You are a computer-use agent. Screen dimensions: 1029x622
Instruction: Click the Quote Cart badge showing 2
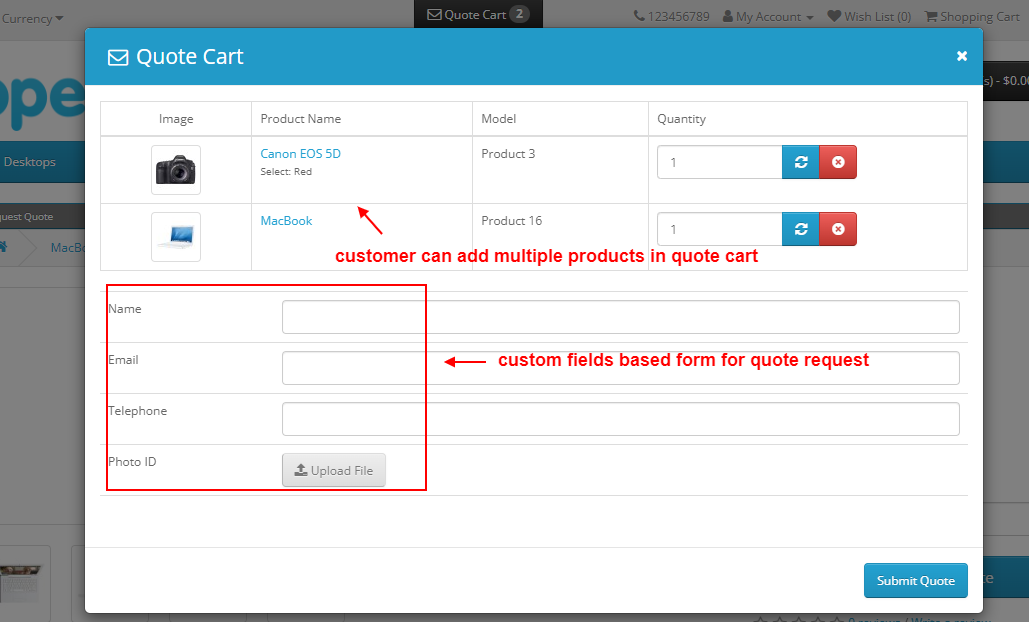[x=517, y=14]
